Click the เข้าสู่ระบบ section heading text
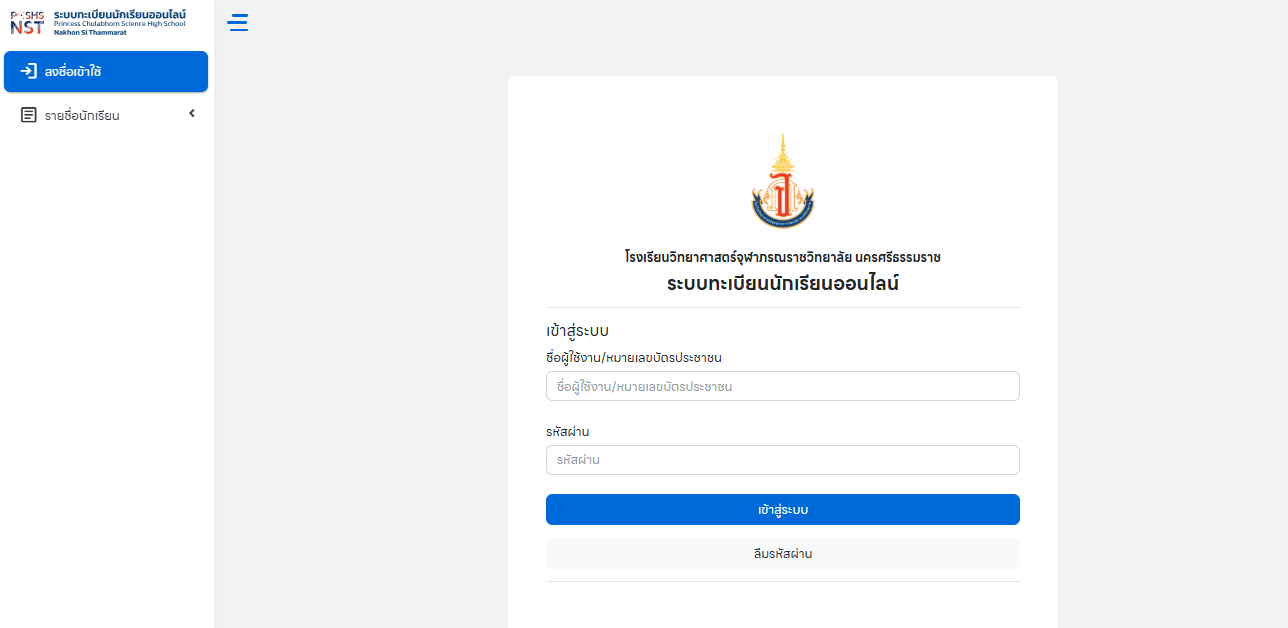The width and height of the screenshot is (1288, 628). pos(578,330)
